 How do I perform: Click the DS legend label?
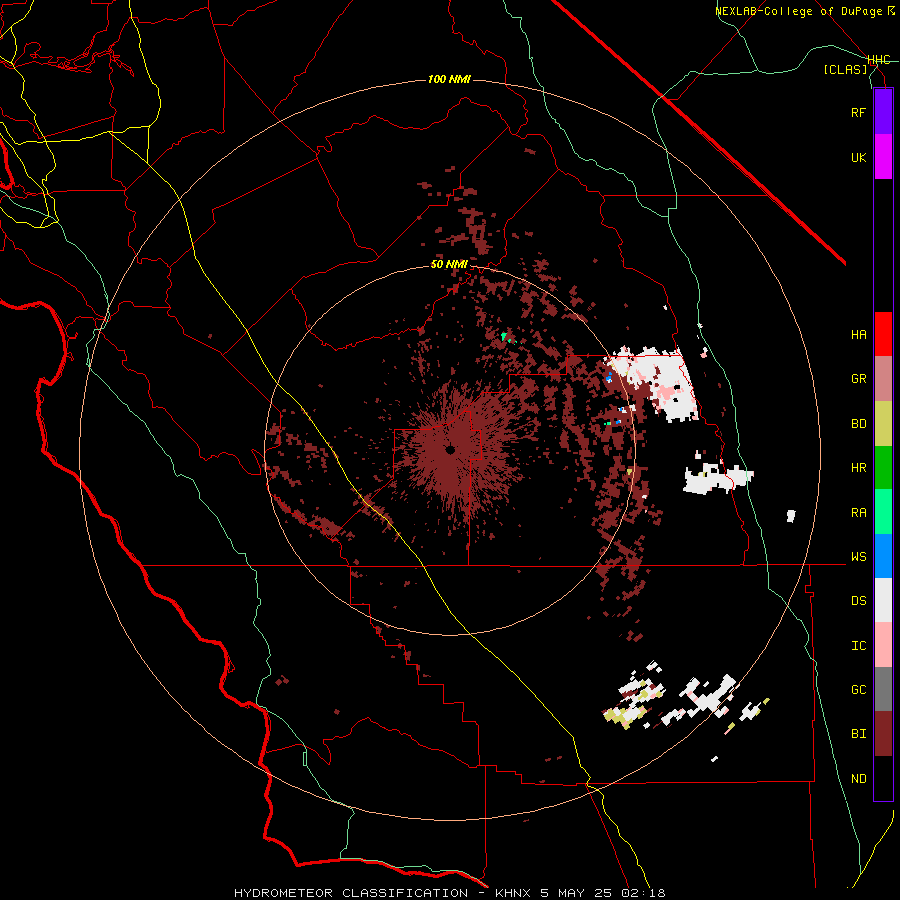click(x=858, y=601)
